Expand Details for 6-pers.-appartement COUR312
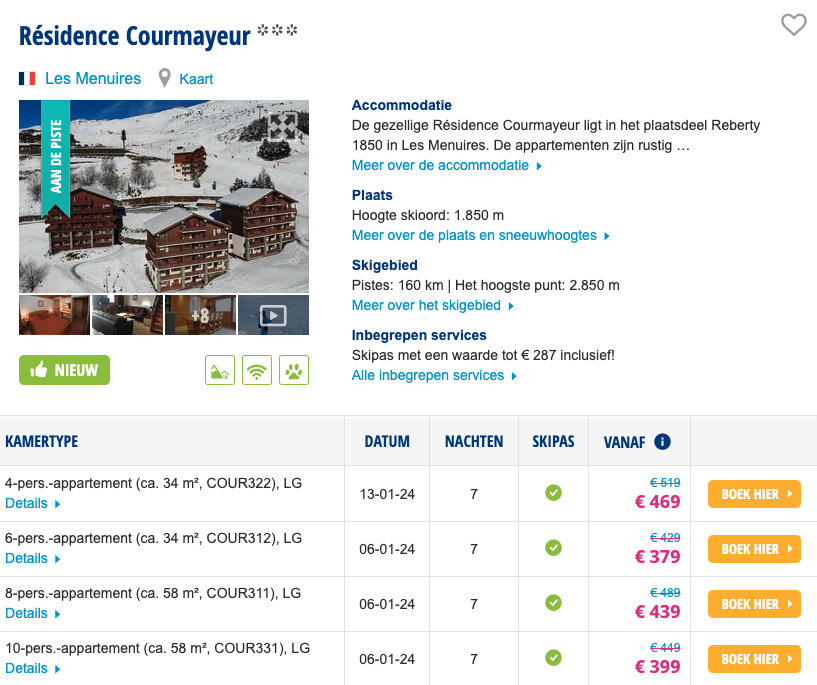The image size is (817, 685). [x=32, y=559]
